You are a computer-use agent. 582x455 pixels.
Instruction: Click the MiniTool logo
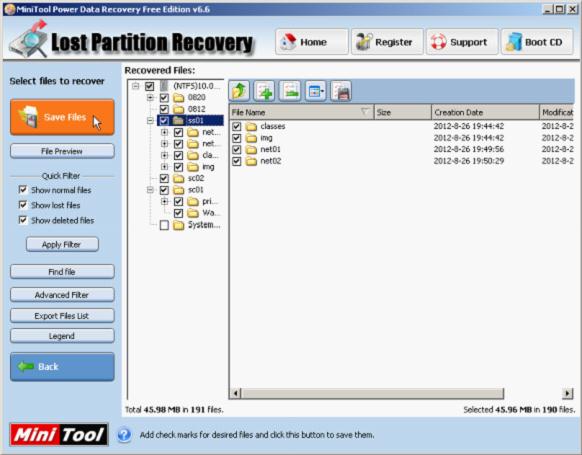pos(59,435)
